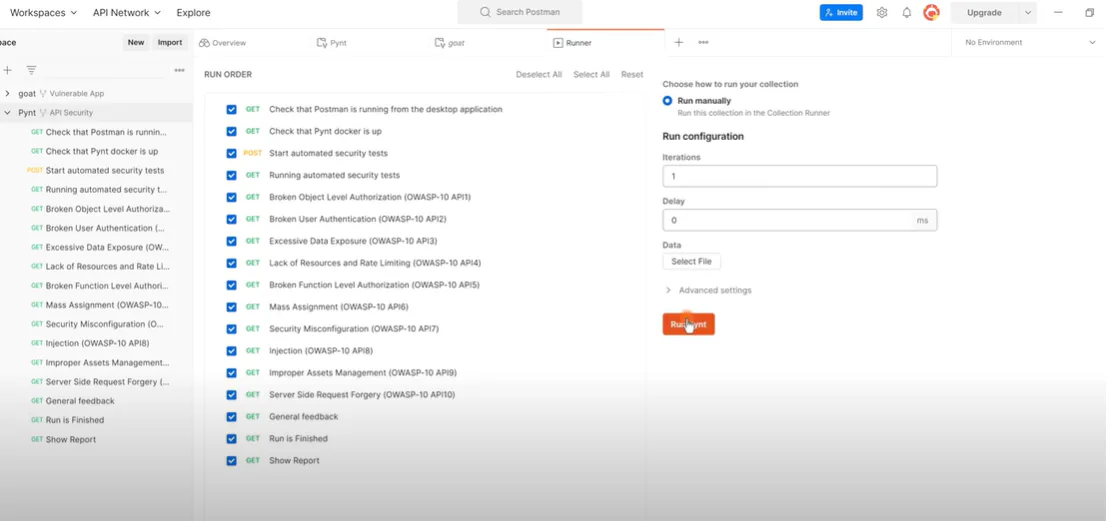This screenshot has height=521, width=1117.
Task: Select the Runner tab
Action: (572, 43)
